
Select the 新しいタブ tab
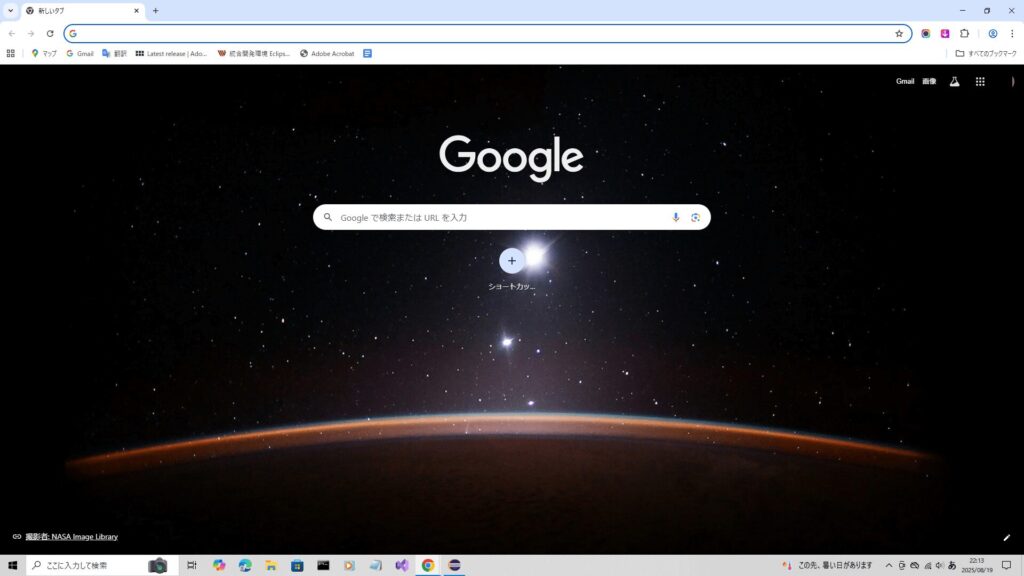click(x=82, y=11)
